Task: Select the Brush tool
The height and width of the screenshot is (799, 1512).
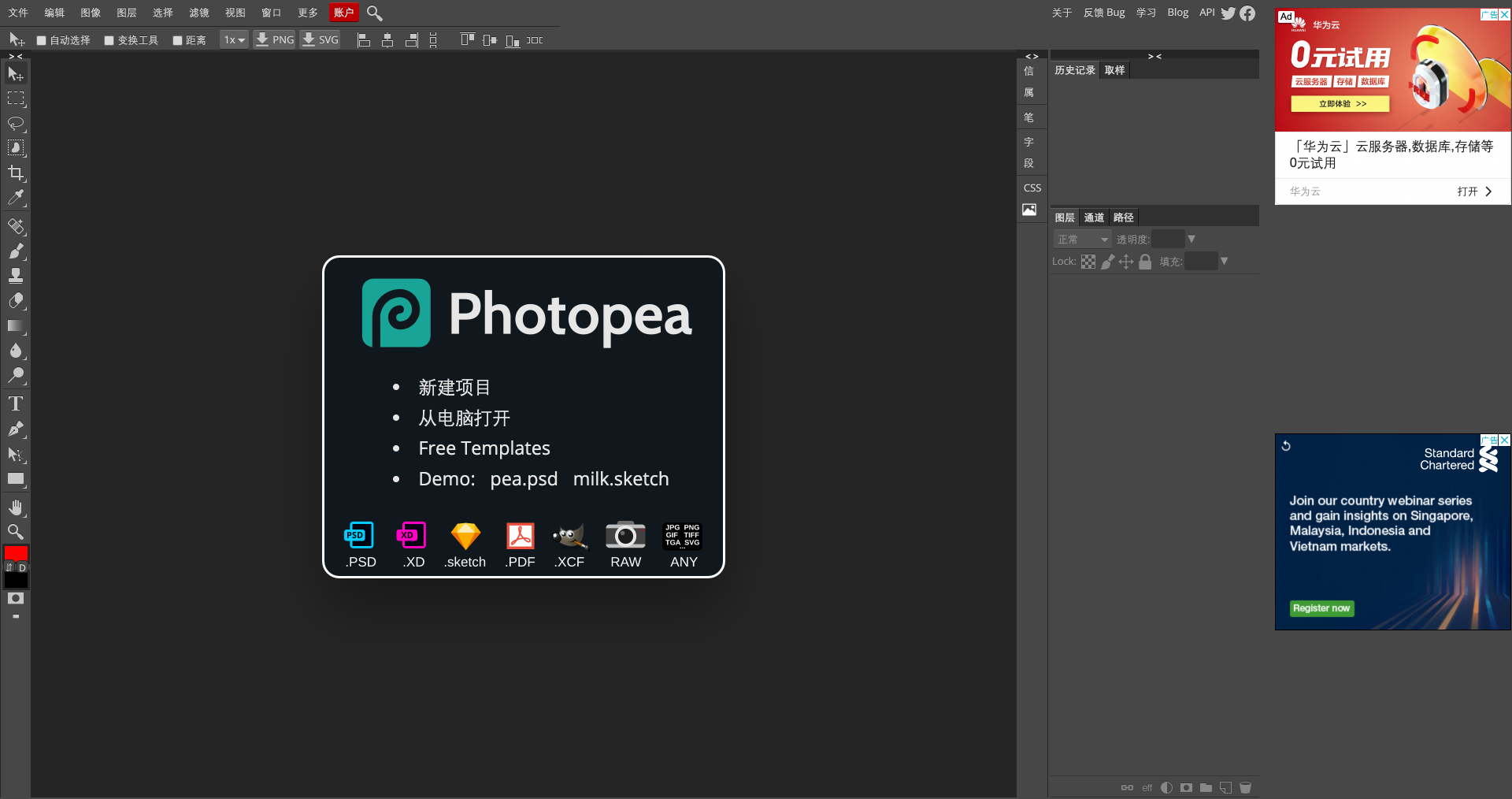Action: (16, 251)
